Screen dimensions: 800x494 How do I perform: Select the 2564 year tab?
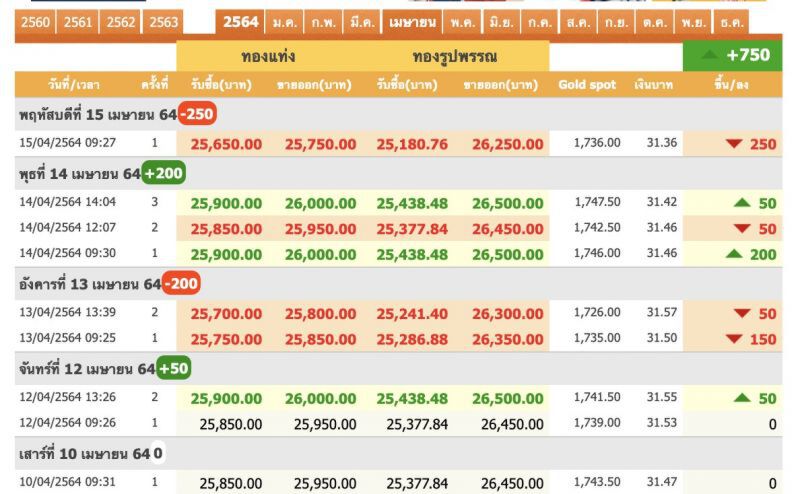point(240,22)
